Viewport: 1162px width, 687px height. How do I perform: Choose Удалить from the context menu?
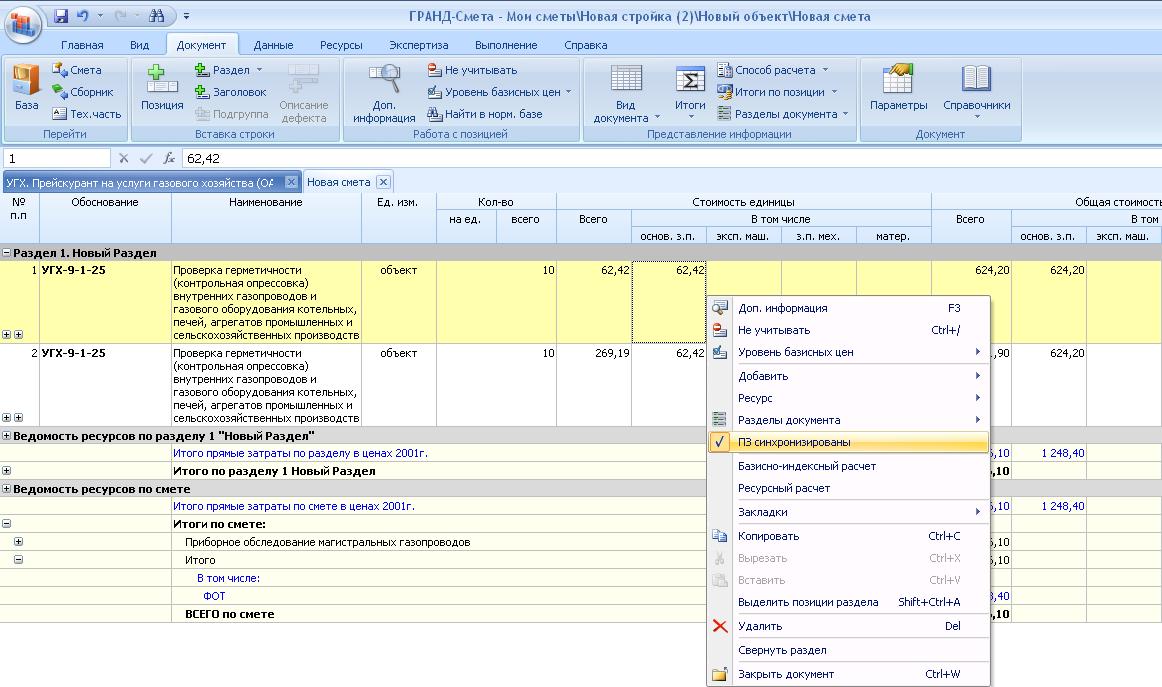(759, 626)
